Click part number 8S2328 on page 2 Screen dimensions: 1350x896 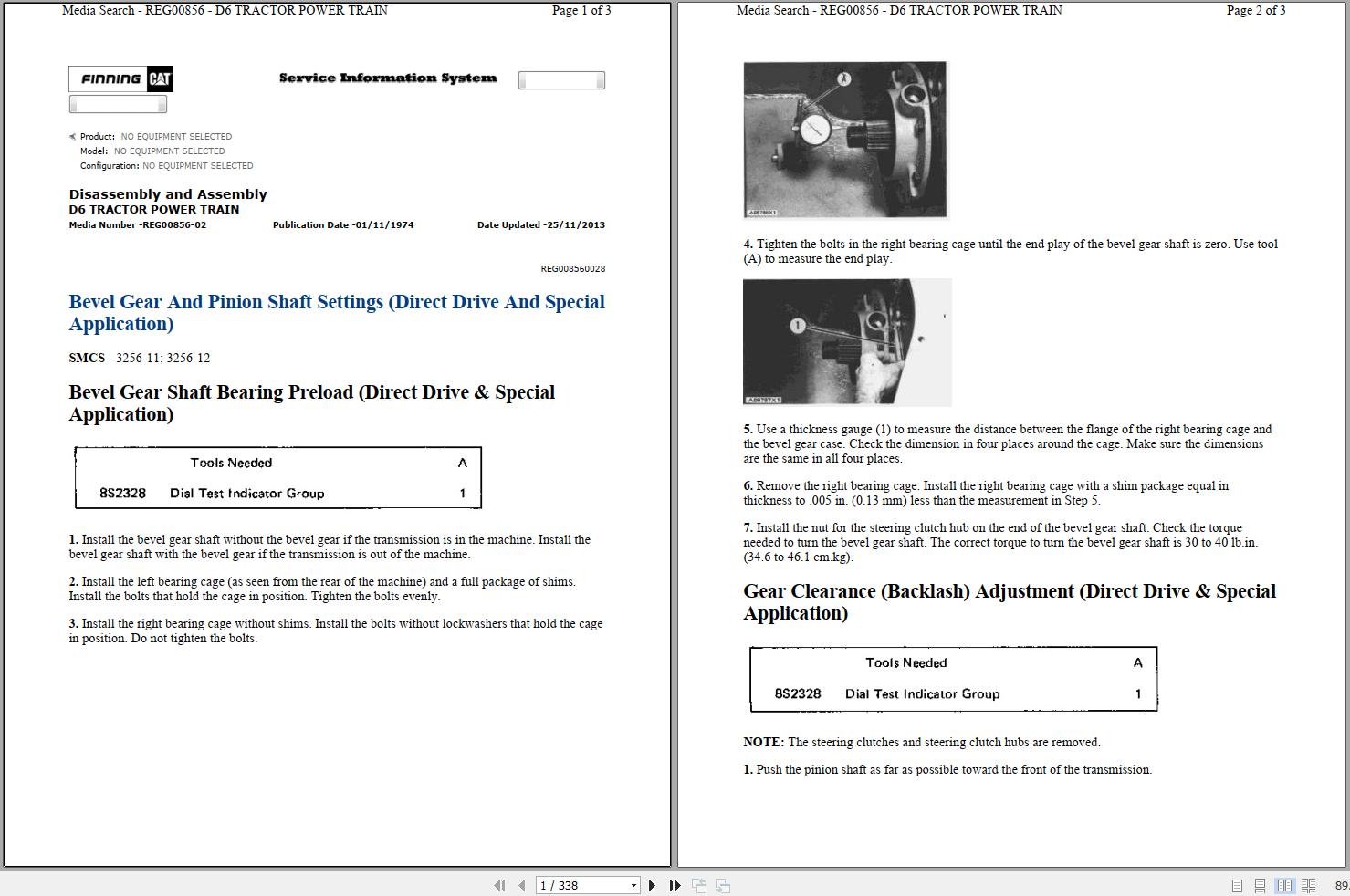point(798,693)
